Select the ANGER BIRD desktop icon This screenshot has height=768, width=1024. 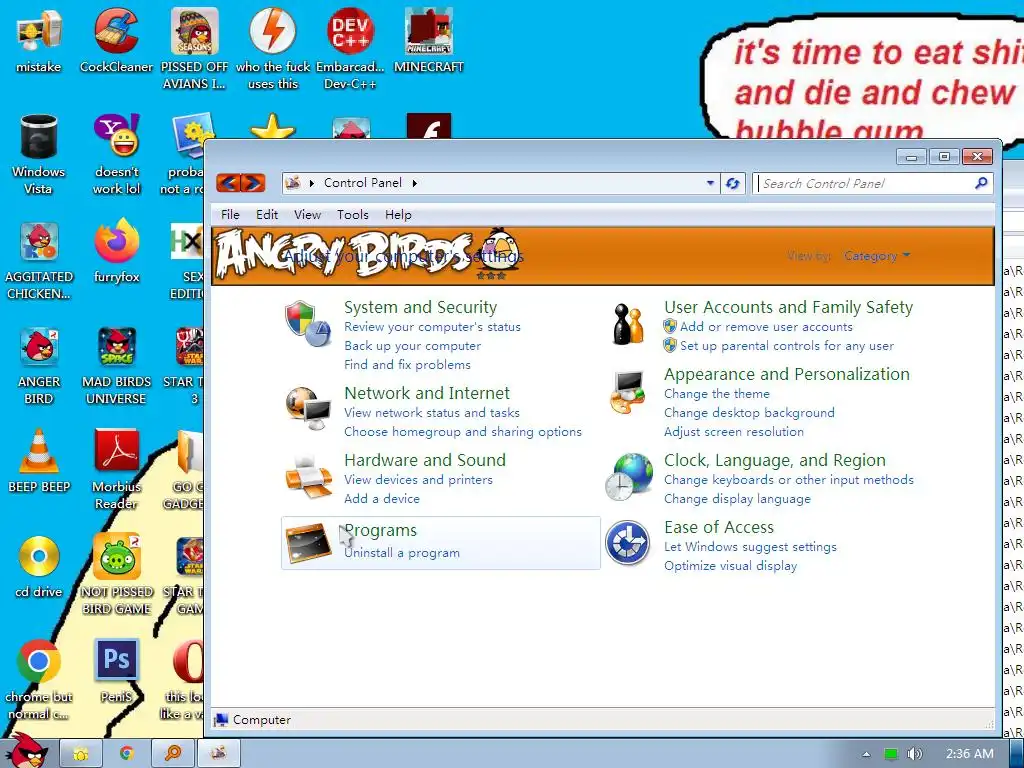tap(39, 346)
